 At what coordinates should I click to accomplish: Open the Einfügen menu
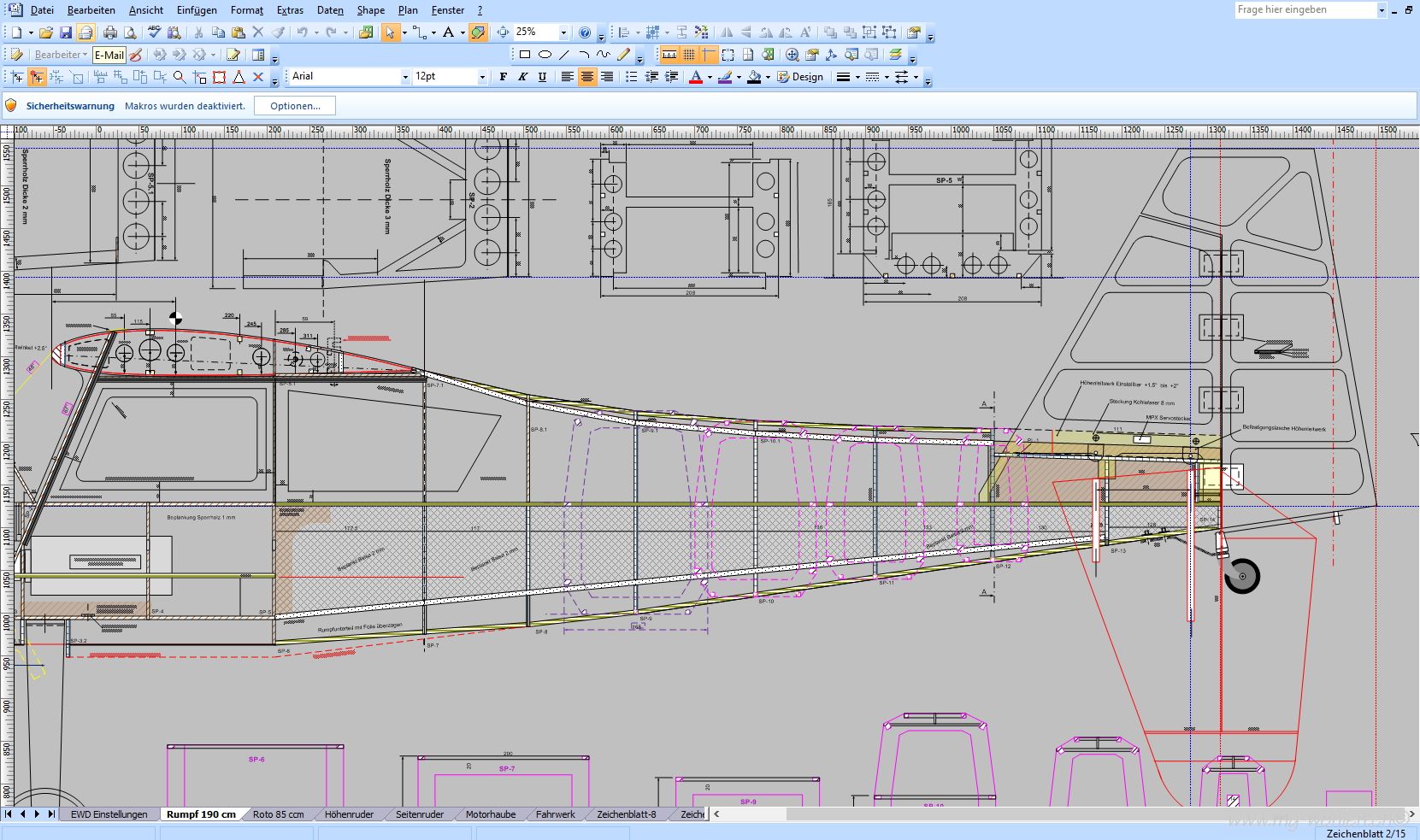coord(197,10)
